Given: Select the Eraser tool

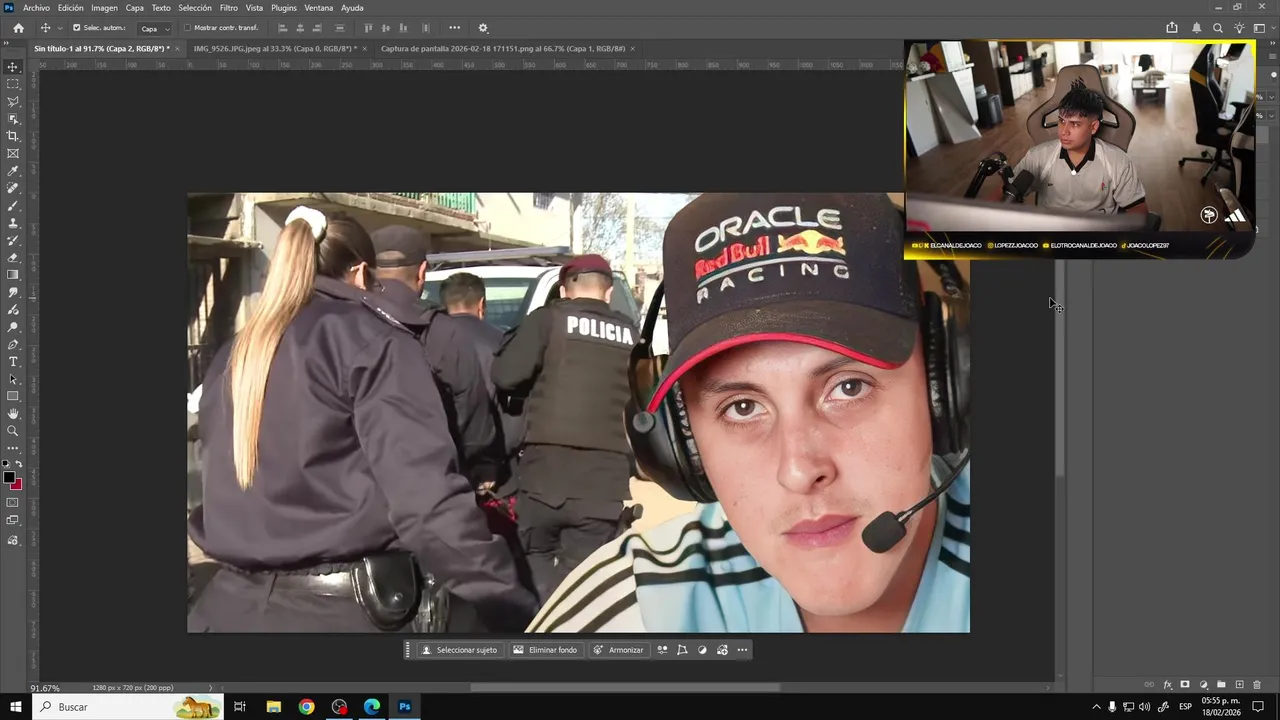Looking at the screenshot, I should [13, 257].
